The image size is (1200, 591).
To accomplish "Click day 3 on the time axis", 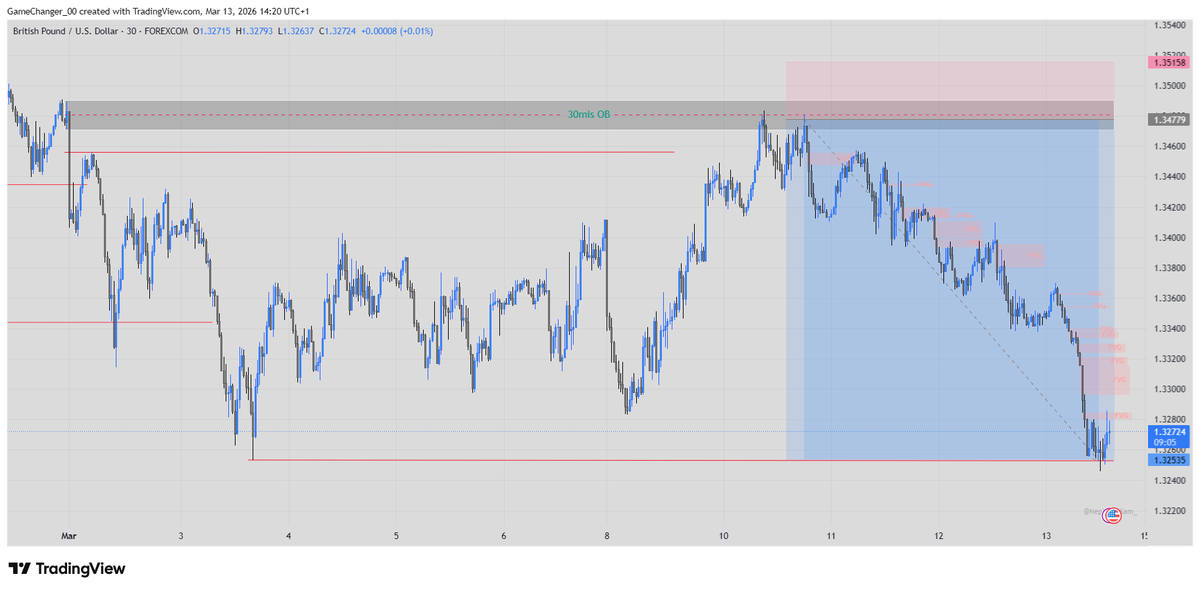I will (181, 536).
